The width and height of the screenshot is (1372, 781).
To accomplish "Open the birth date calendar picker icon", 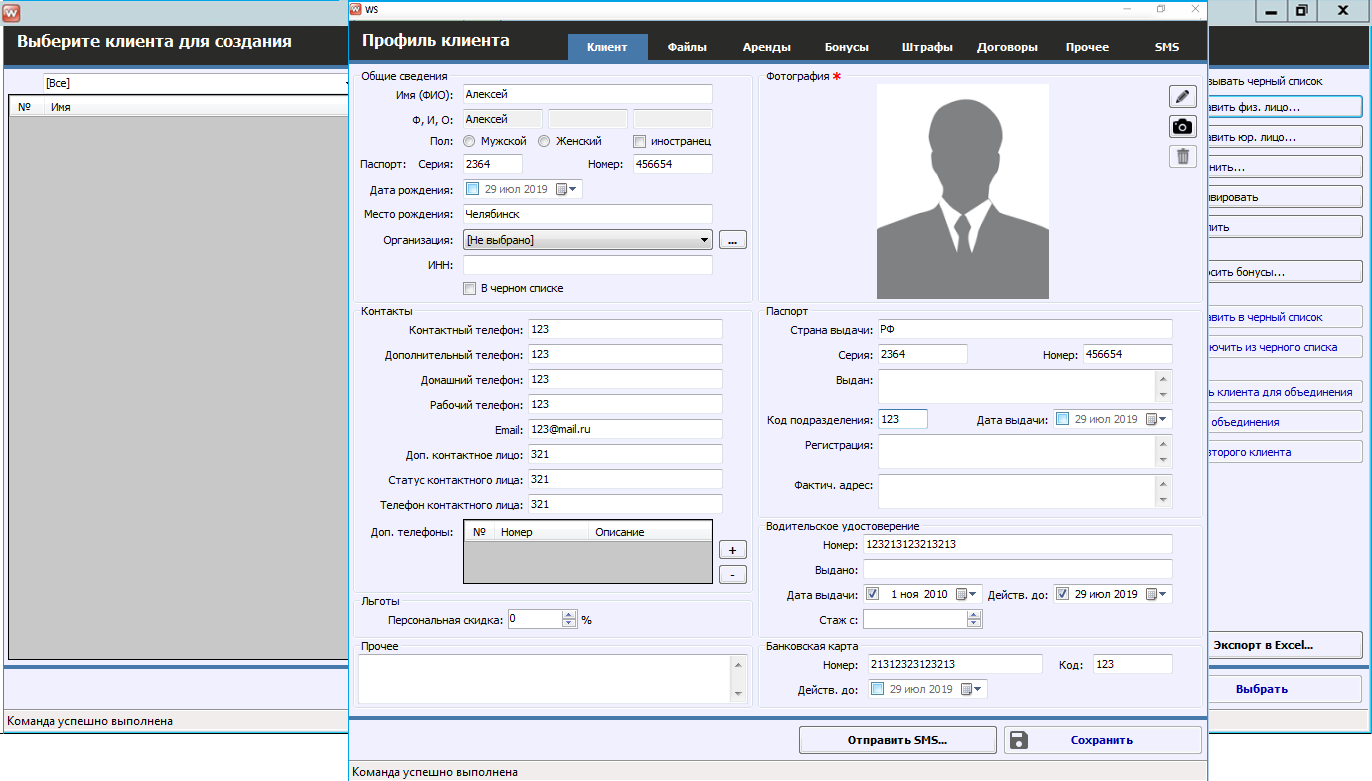I will (x=563, y=189).
